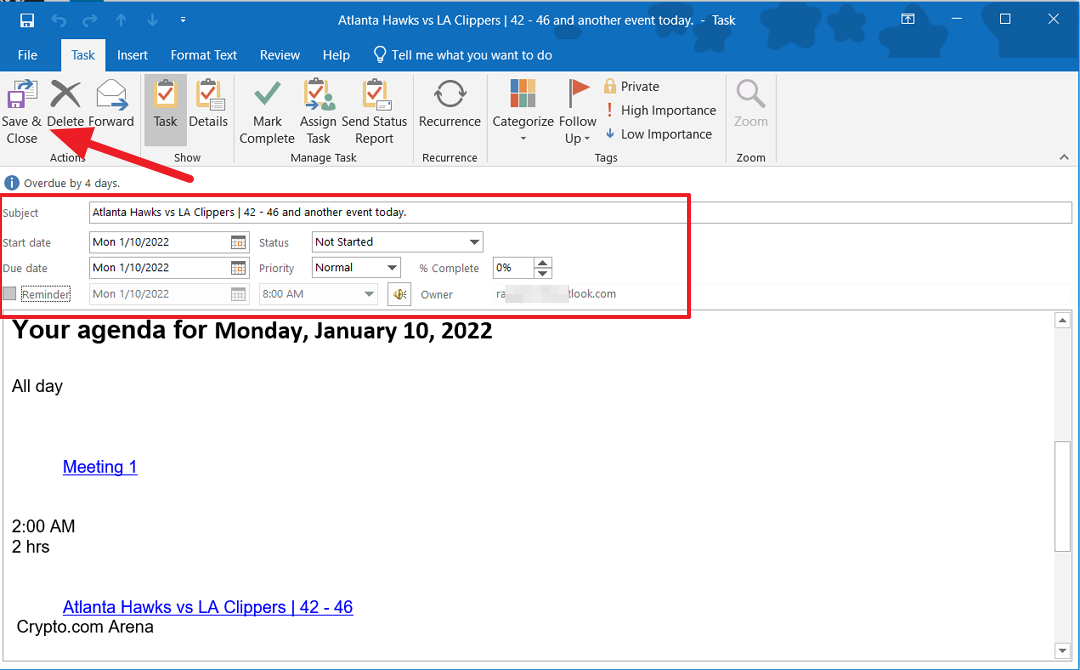Mark the task as Private
The height and width of the screenshot is (670, 1080).
[632, 86]
